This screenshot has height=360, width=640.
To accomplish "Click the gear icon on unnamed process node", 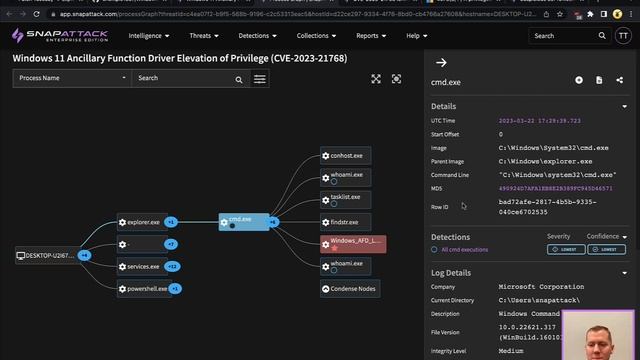I will click(122, 244).
